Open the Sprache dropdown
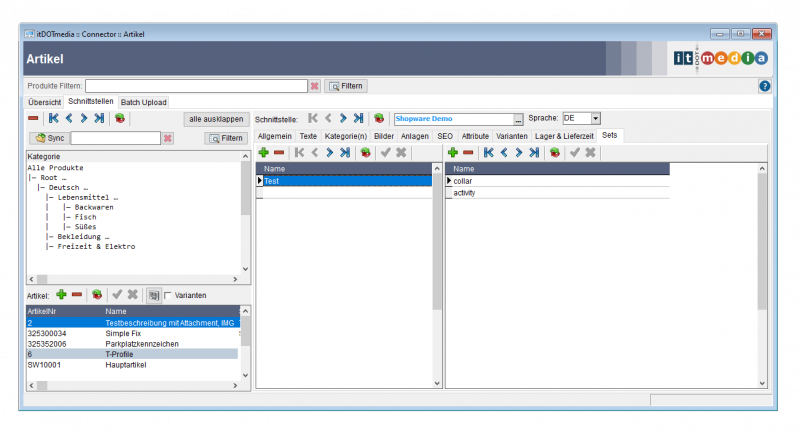 tap(595, 118)
